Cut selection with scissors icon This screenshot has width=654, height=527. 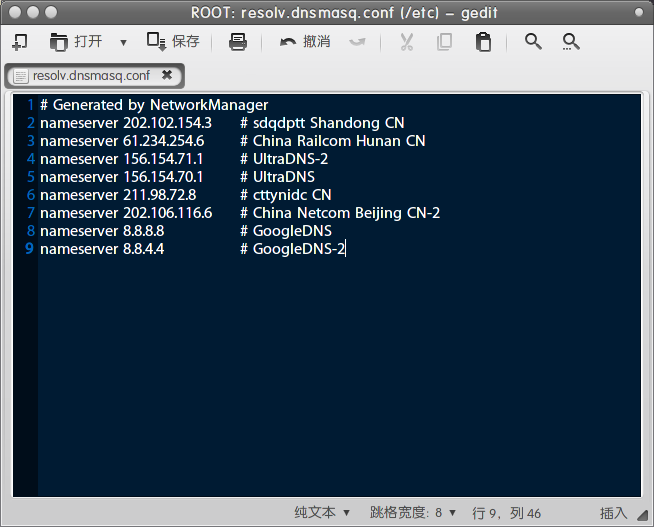tap(407, 42)
